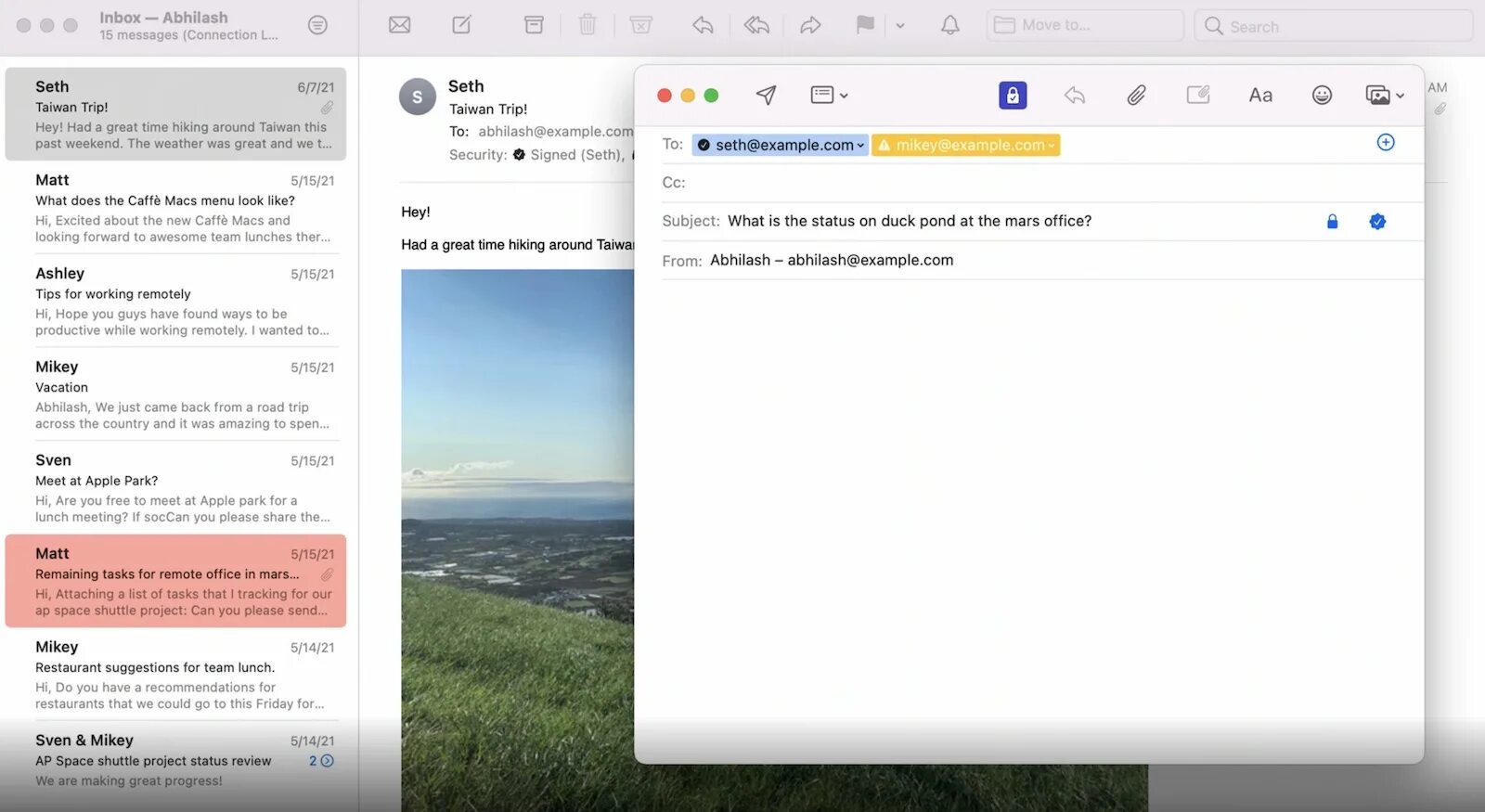Viewport: 1485px width, 812px height.
Task: Toggle the encryption lock button in the compose toolbar
Action: [x=1013, y=95]
